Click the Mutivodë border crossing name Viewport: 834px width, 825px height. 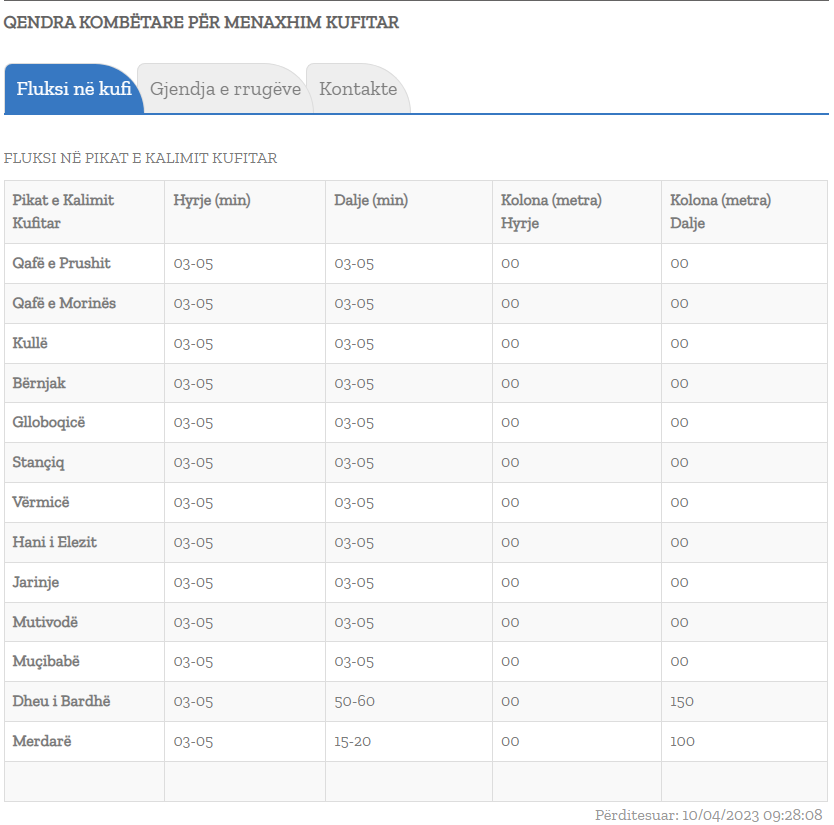[x=45, y=622]
